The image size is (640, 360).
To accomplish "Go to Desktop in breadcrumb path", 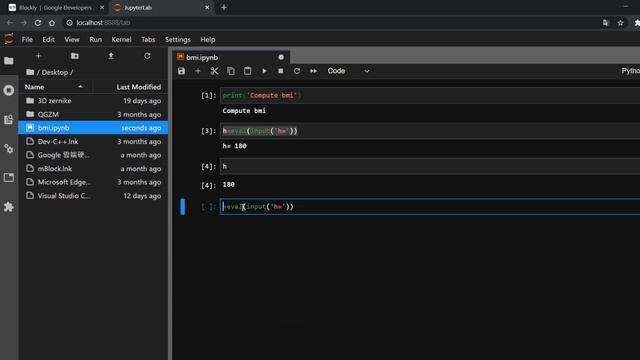I will (x=55, y=72).
